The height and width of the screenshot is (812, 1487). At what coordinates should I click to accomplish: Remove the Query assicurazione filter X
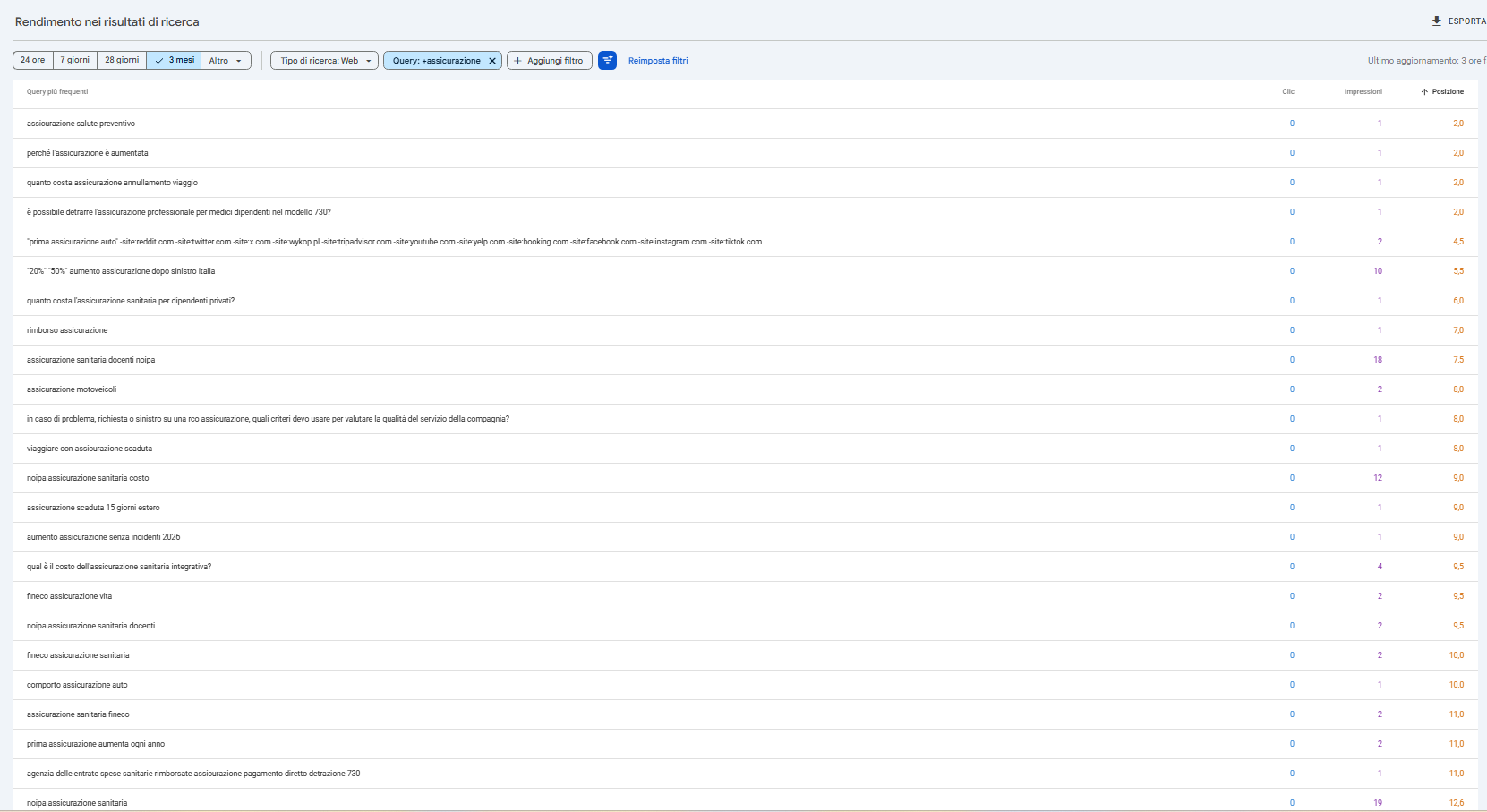click(x=491, y=61)
